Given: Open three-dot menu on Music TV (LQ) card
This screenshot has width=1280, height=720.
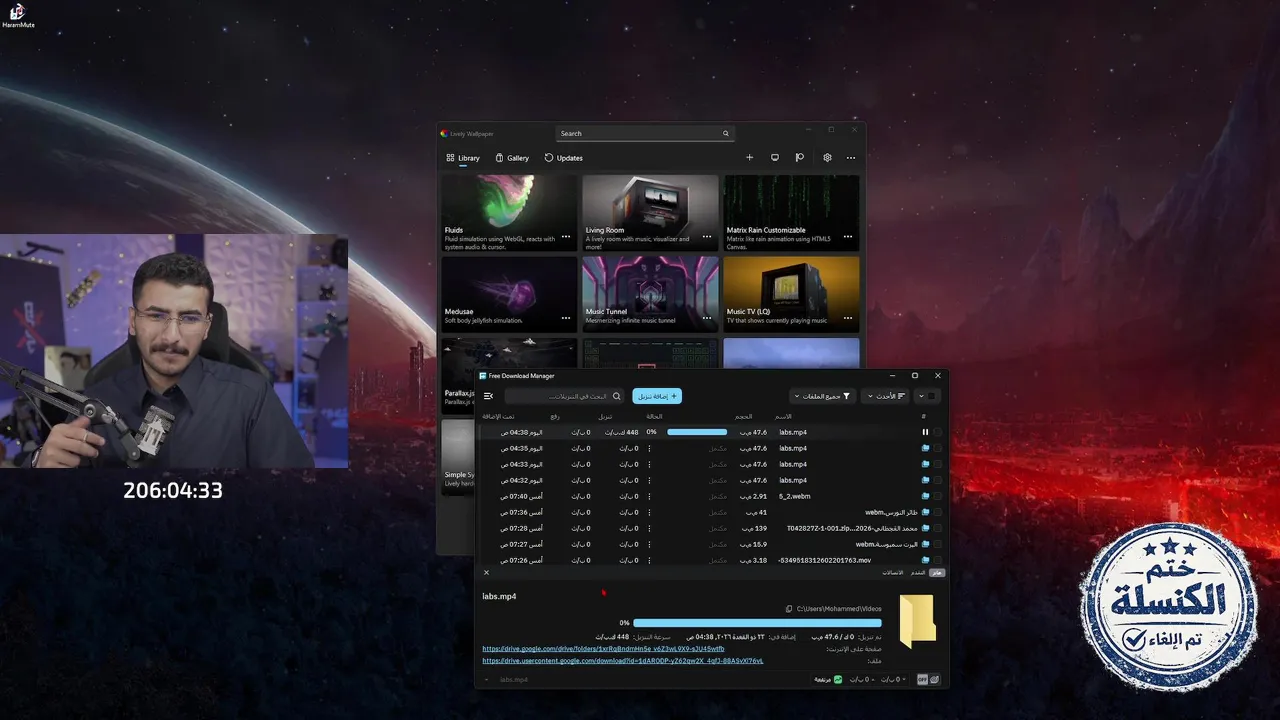Looking at the screenshot, I should pos(848,318).
